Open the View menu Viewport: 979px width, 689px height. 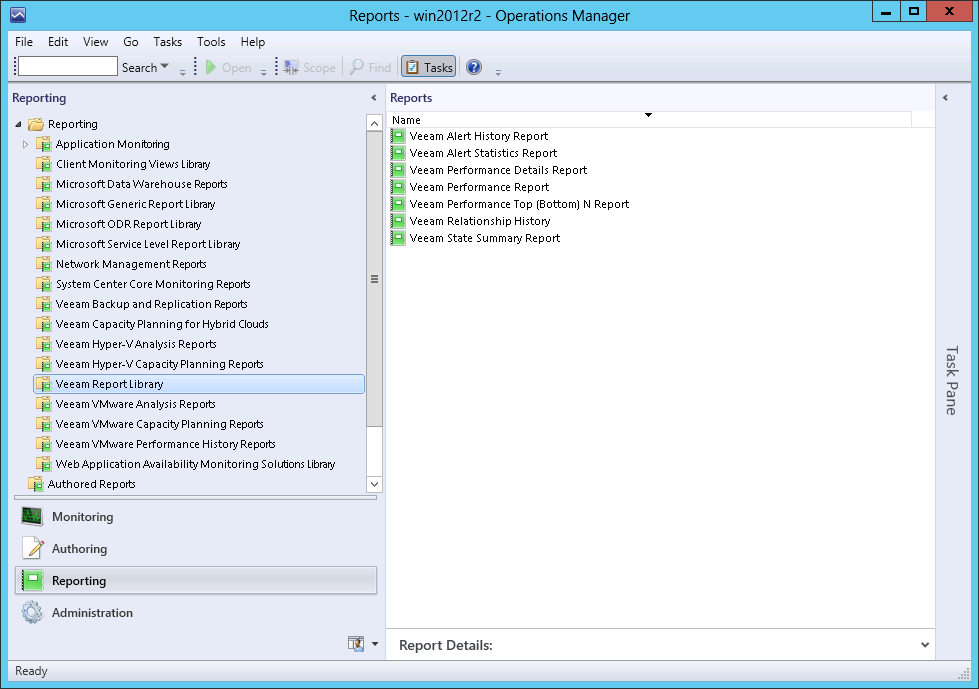pos(96,42)
